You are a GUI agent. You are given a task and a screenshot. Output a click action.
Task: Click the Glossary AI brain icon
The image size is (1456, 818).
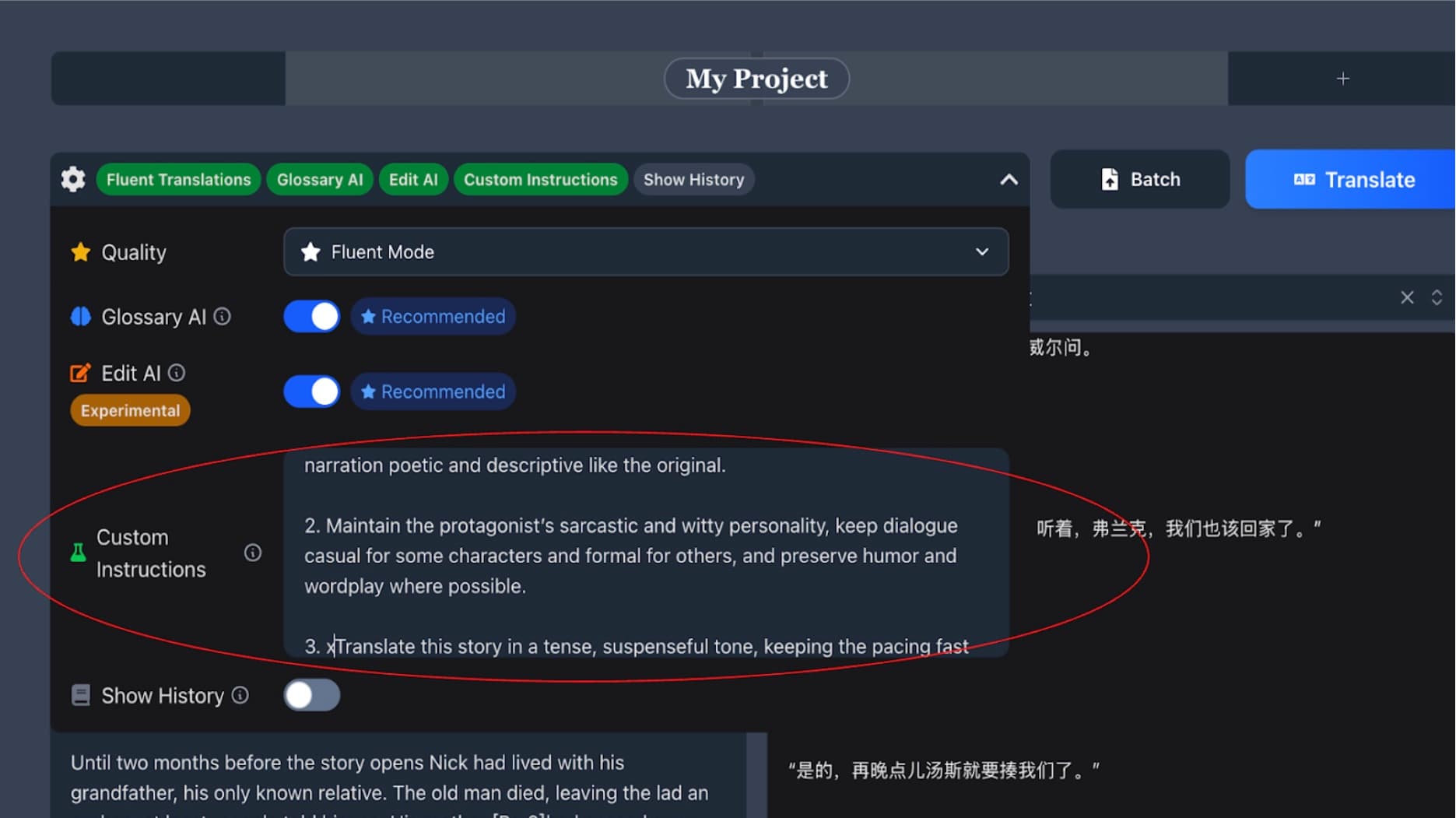80,316
